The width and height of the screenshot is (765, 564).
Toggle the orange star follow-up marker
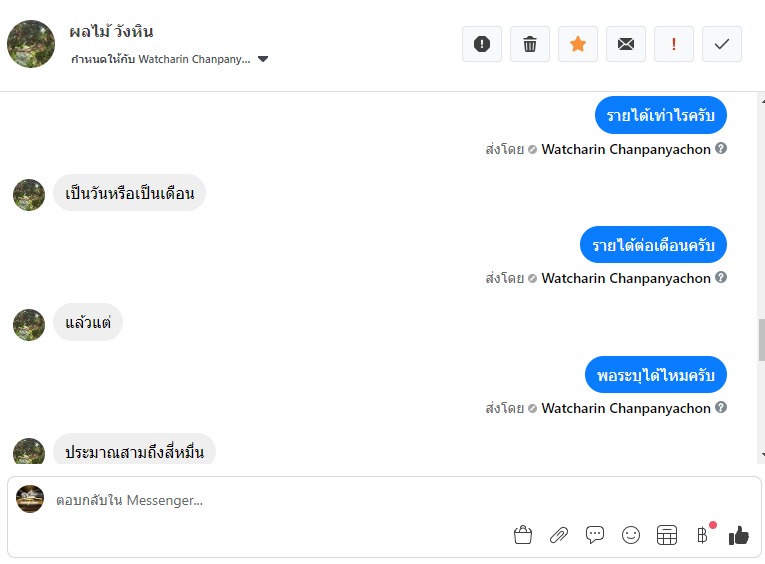coord(578,44)
